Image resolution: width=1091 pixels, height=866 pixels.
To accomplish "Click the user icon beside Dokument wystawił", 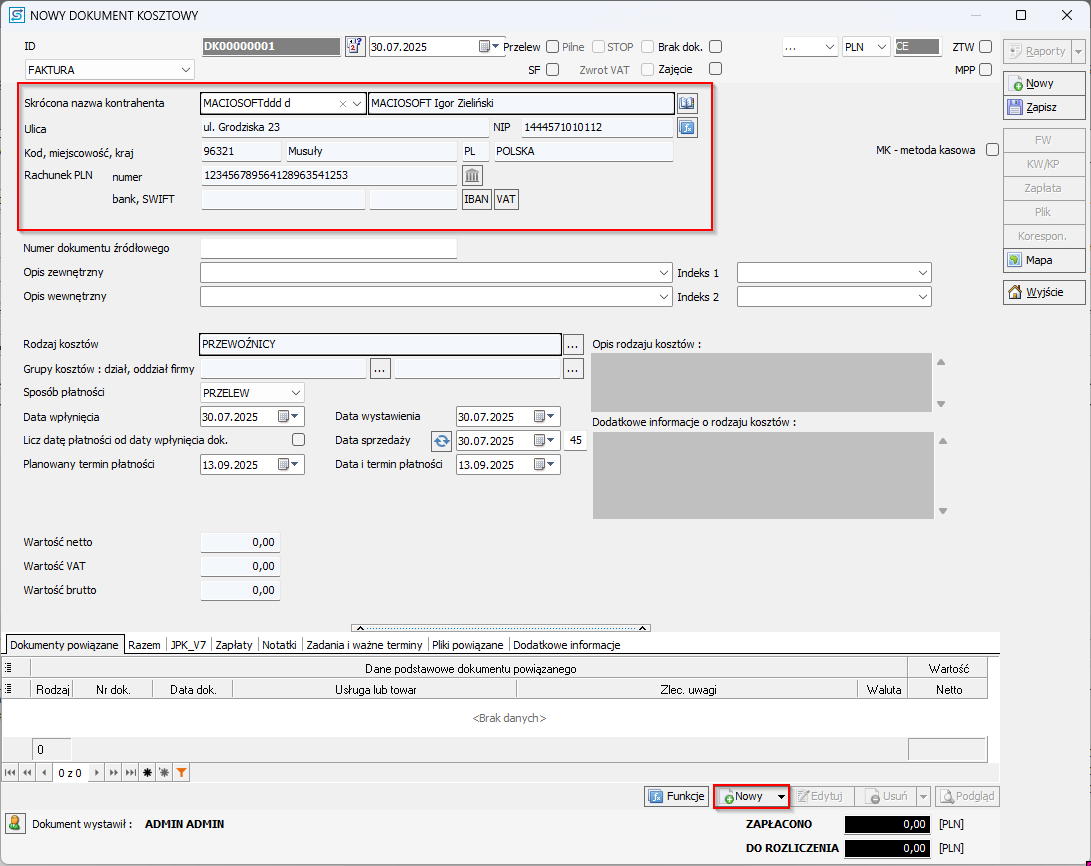I will tap(15, 823).
